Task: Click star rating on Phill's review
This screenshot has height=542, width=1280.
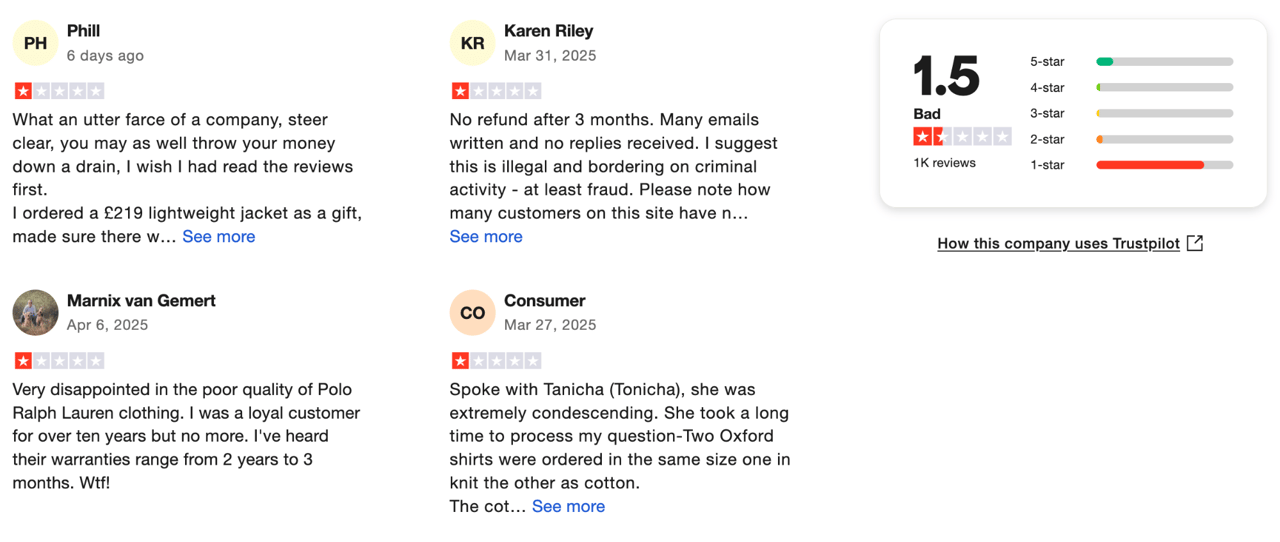Action: click(x=59, y=91)
